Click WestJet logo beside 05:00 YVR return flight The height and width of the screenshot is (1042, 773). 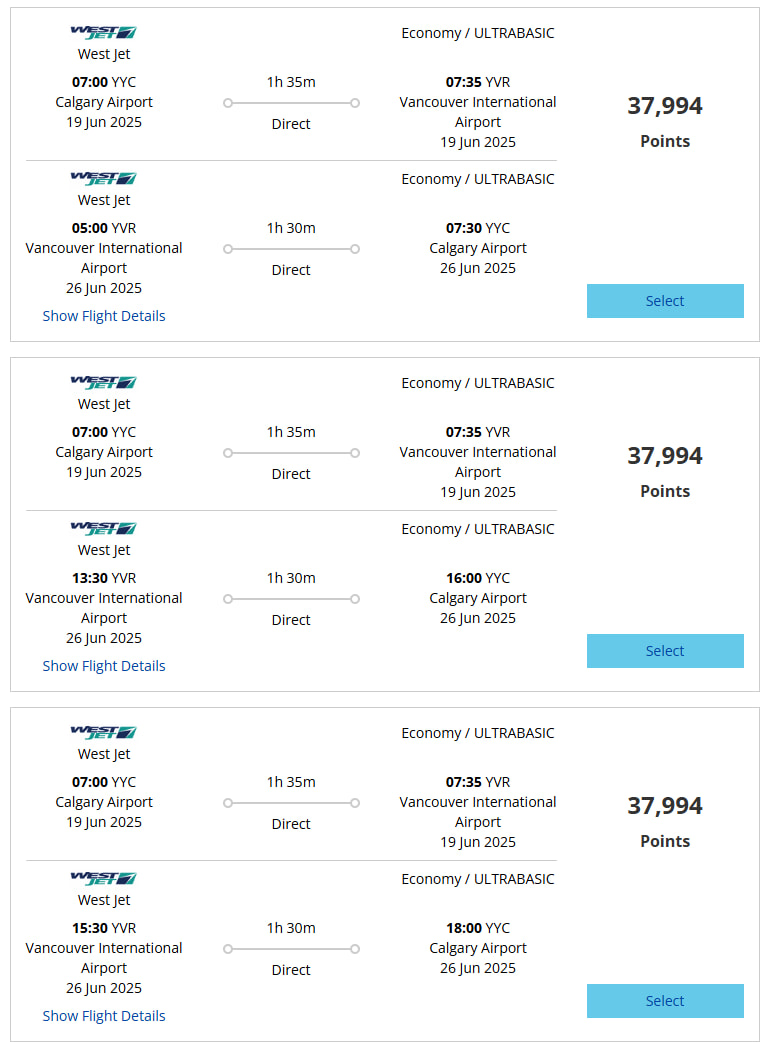click(103, 179)
